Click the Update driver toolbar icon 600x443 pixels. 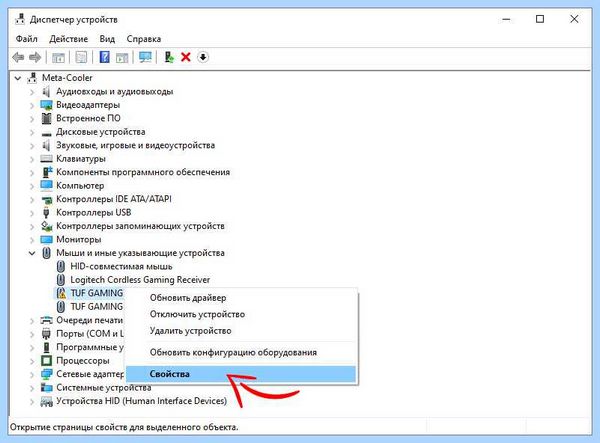[169, 57]
